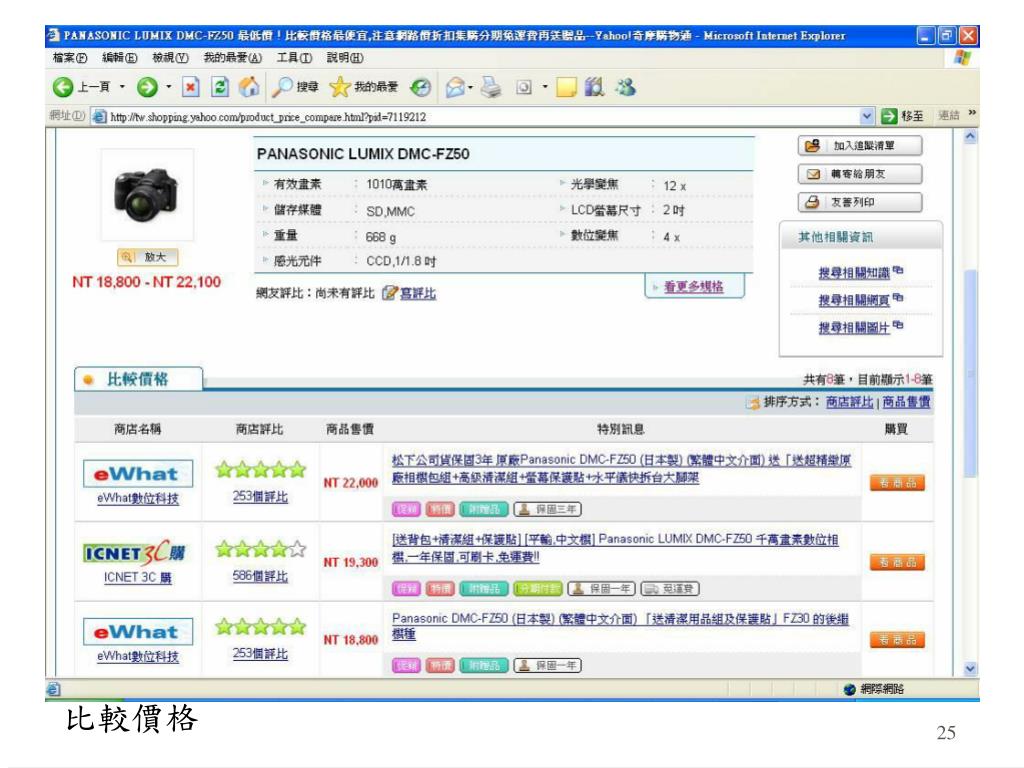This screenshot has height=768, width=1024.
Task: Click the 轉寄給朋友 button
Action: click(x=859, y=174)
